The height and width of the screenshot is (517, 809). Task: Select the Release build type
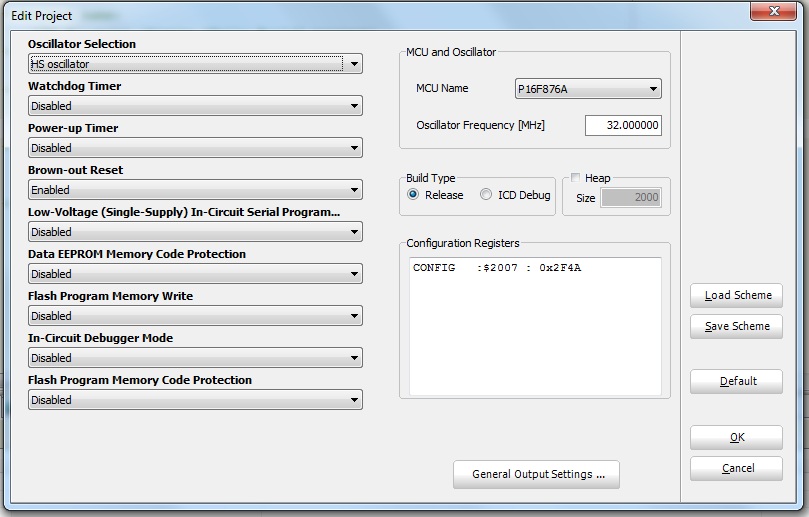click(414, 195)
